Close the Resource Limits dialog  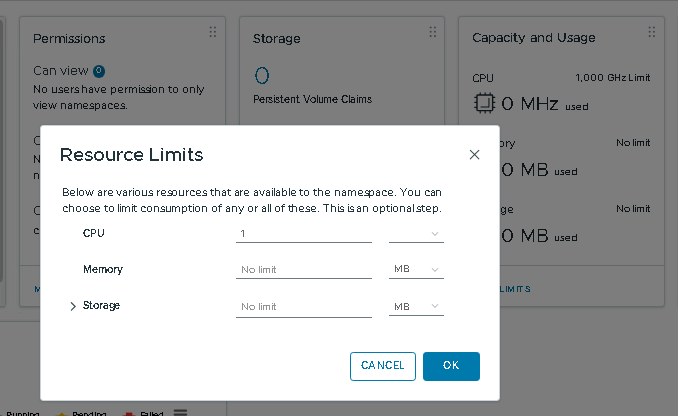point(474,155)
